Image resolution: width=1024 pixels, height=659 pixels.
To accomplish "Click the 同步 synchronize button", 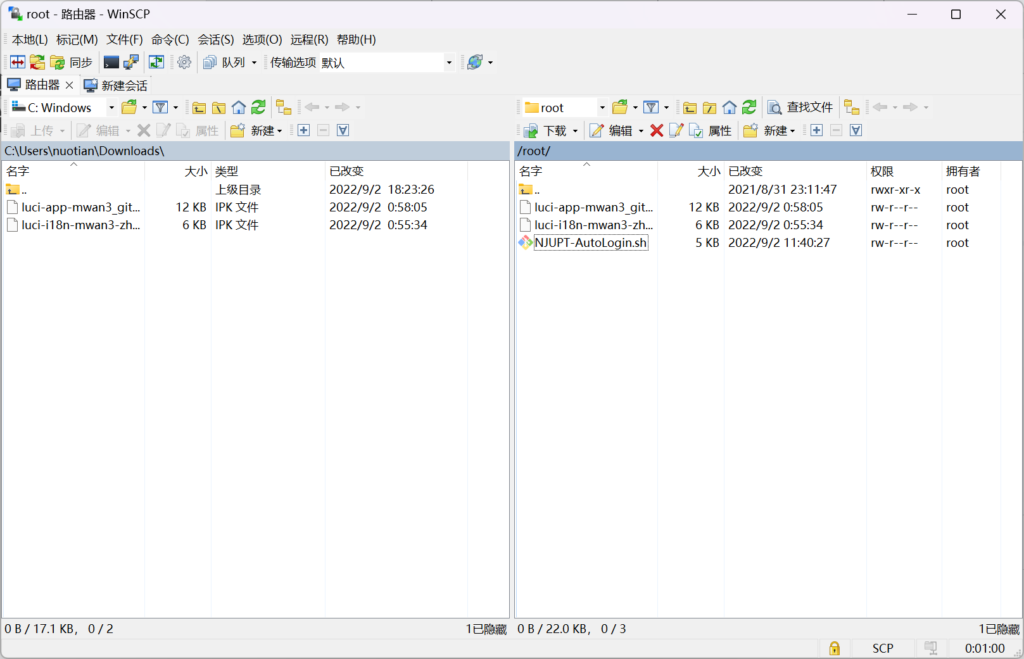I will (72, 62).
